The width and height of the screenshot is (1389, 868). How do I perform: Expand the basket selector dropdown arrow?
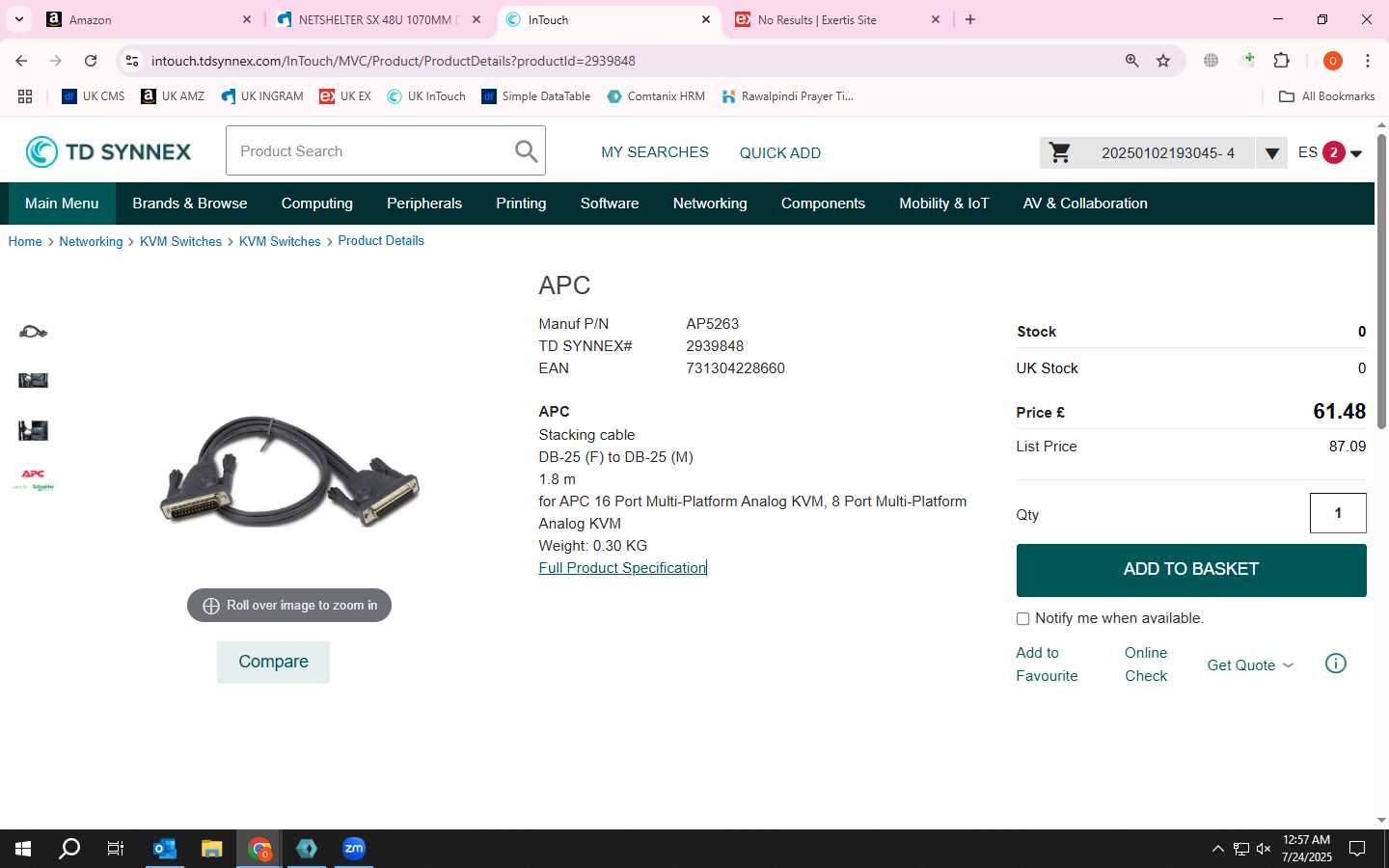pyautogui.click(x=1271, y=152)
